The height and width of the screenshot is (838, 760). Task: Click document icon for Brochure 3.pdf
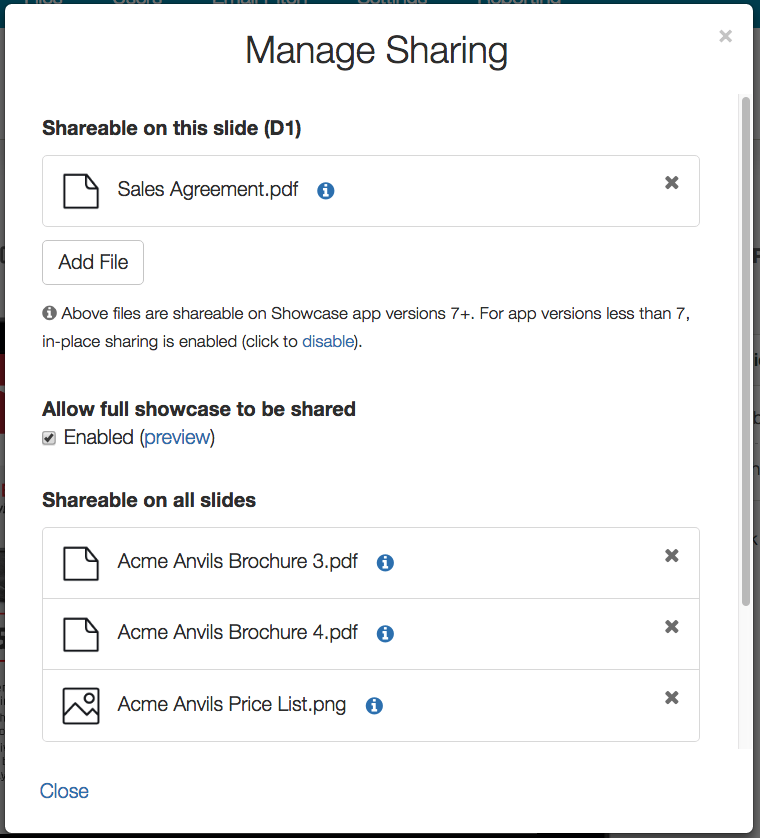pyautogui.click(x=81, y=563)
